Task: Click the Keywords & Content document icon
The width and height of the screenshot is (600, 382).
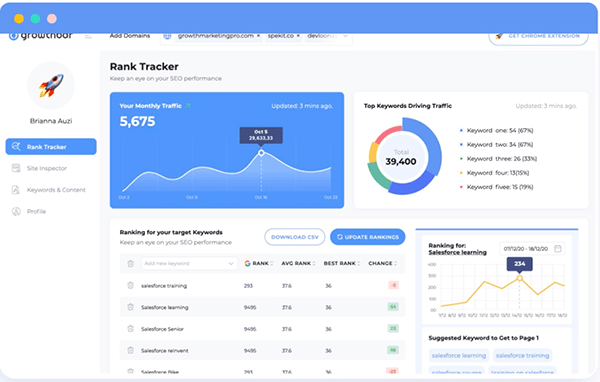Action: point(16,189)
